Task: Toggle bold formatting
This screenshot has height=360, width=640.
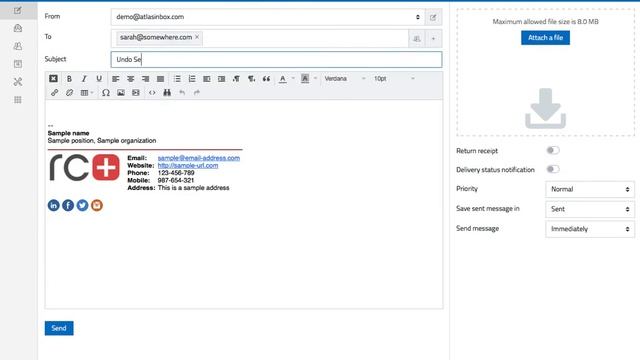Action: pos(69,78)
